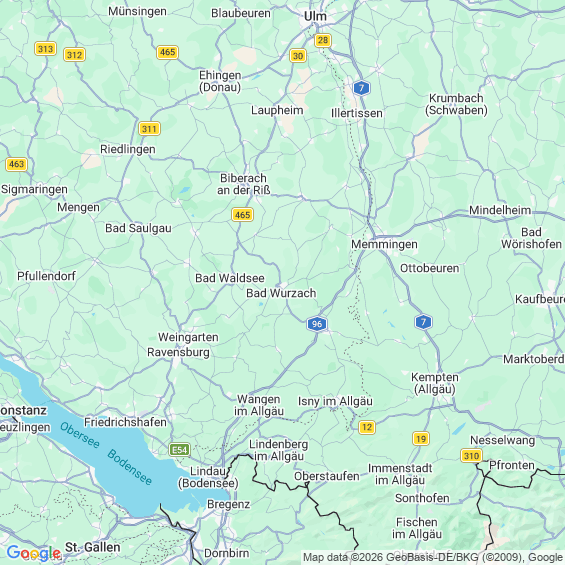
Task: Click the 310 road shield near Pfronten
Action: [471, 456]
